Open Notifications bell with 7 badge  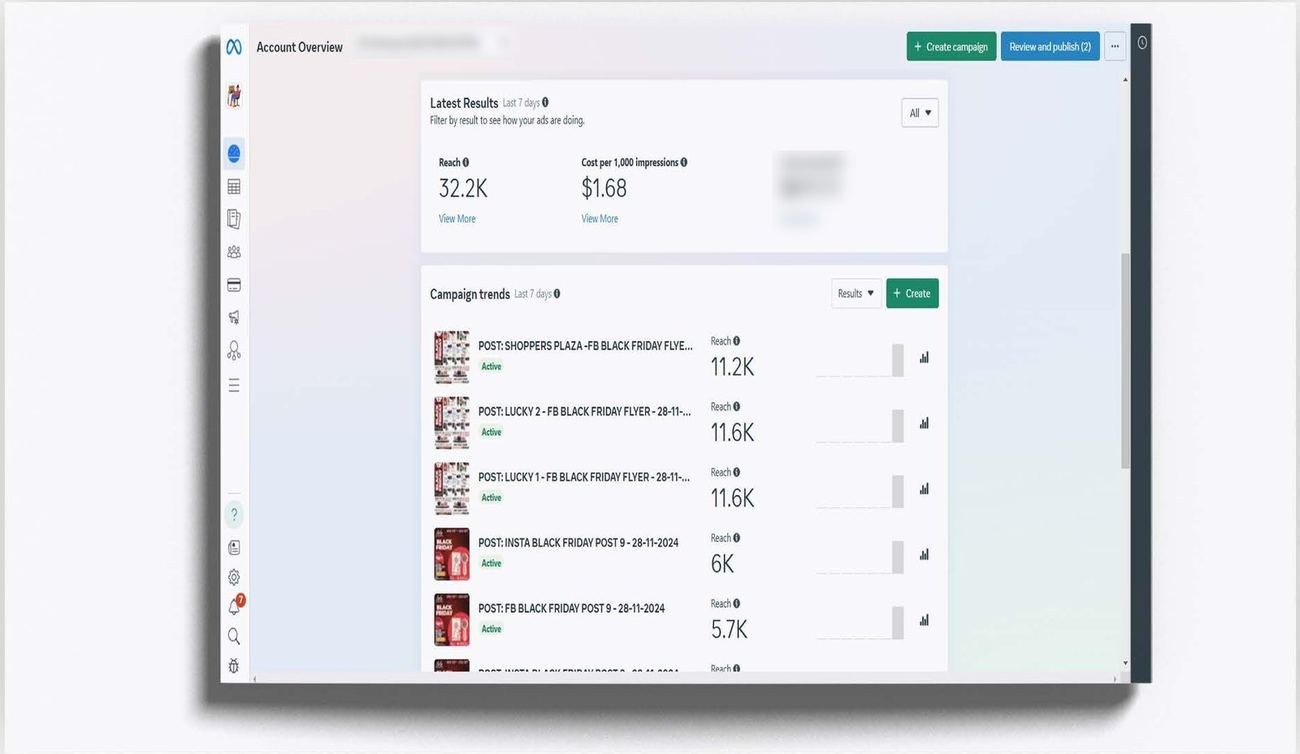tap(235, 606)
